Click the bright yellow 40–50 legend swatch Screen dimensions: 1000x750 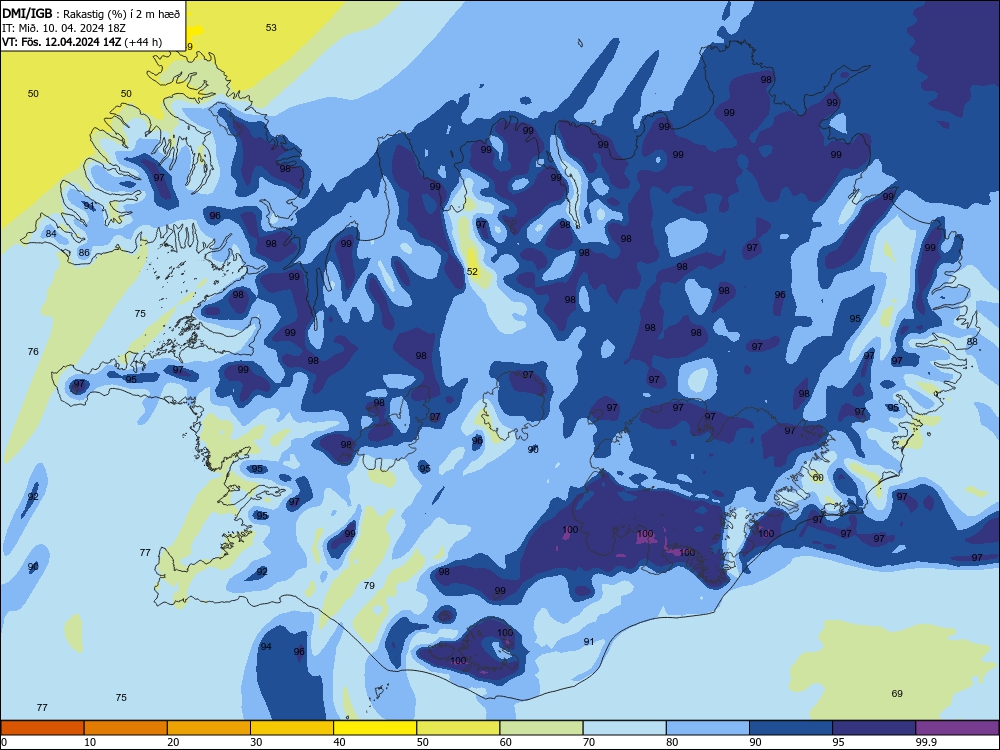375,728
